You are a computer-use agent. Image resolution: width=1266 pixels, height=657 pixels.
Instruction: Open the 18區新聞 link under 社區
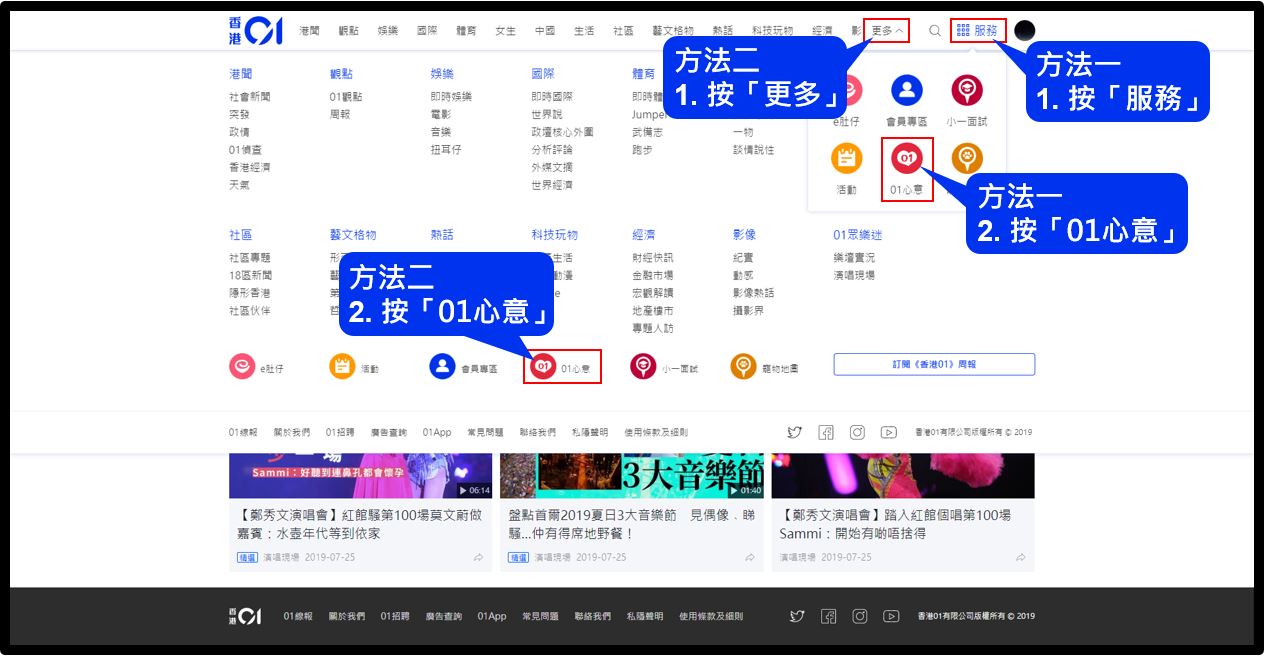click(250, 275)
